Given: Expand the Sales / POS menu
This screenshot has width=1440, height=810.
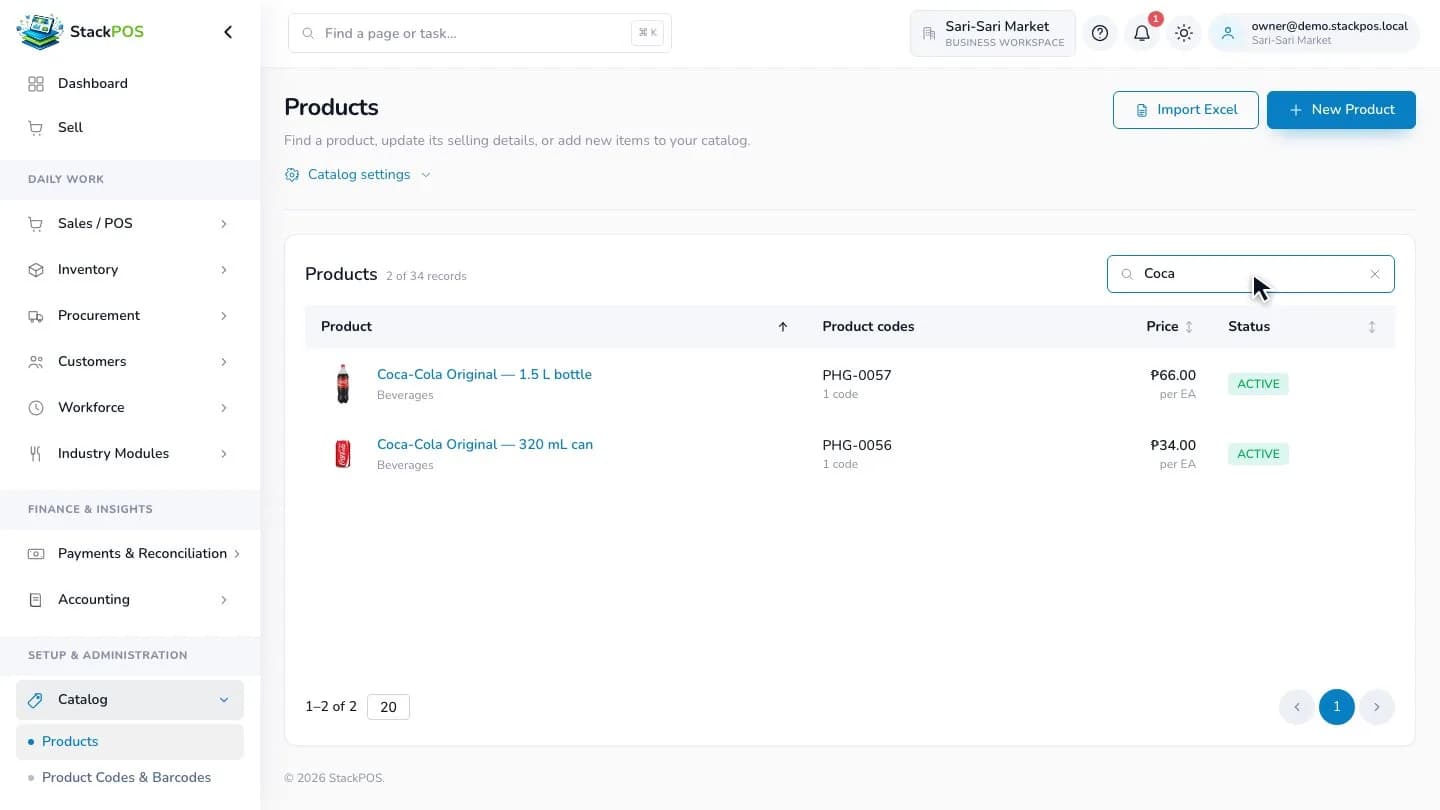Looking at the screenshot, I should click(130, 224).
